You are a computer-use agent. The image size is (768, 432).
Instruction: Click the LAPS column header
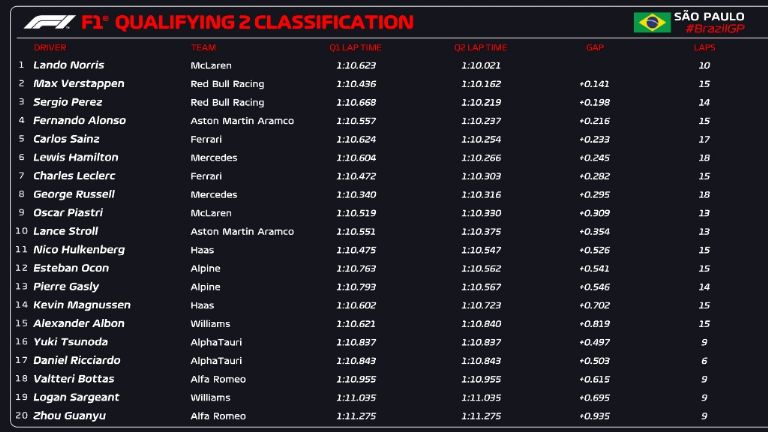pyautogui.click(x=705, y=47)
